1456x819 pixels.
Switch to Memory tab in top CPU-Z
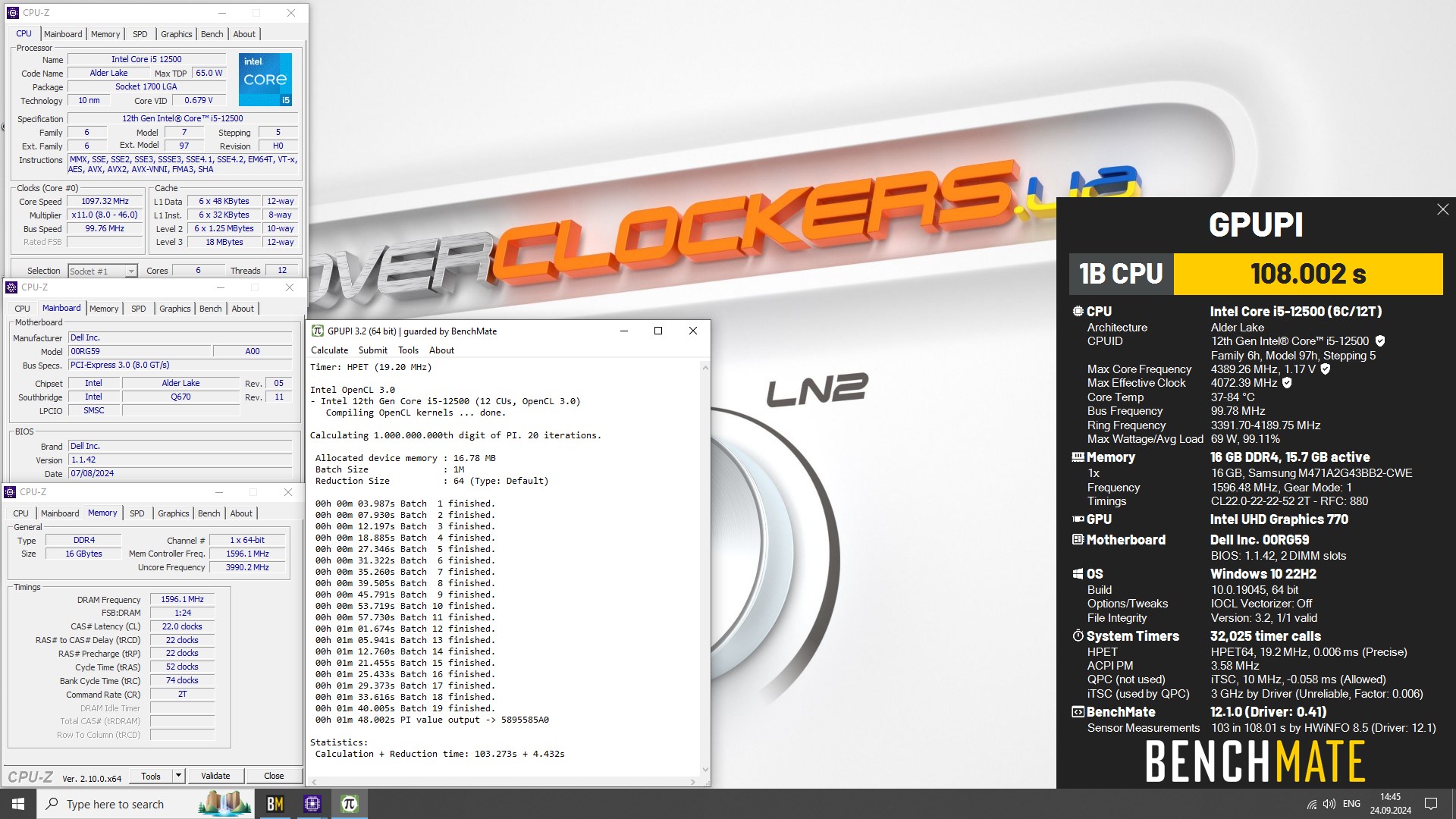105,34
